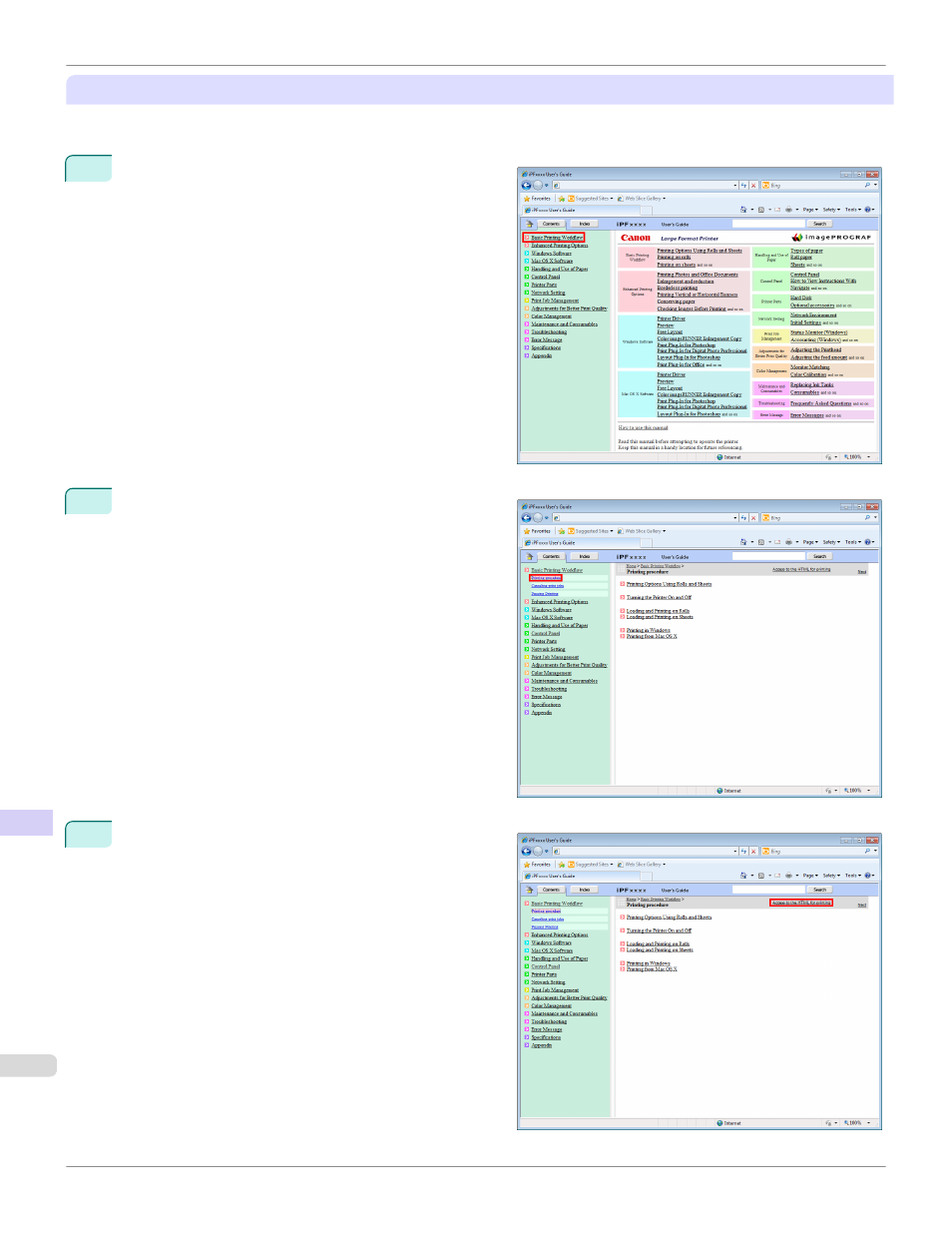Open the Safety menu in the top browser window
Viewport: 952px width, 1233px height.
pos(830,210)
